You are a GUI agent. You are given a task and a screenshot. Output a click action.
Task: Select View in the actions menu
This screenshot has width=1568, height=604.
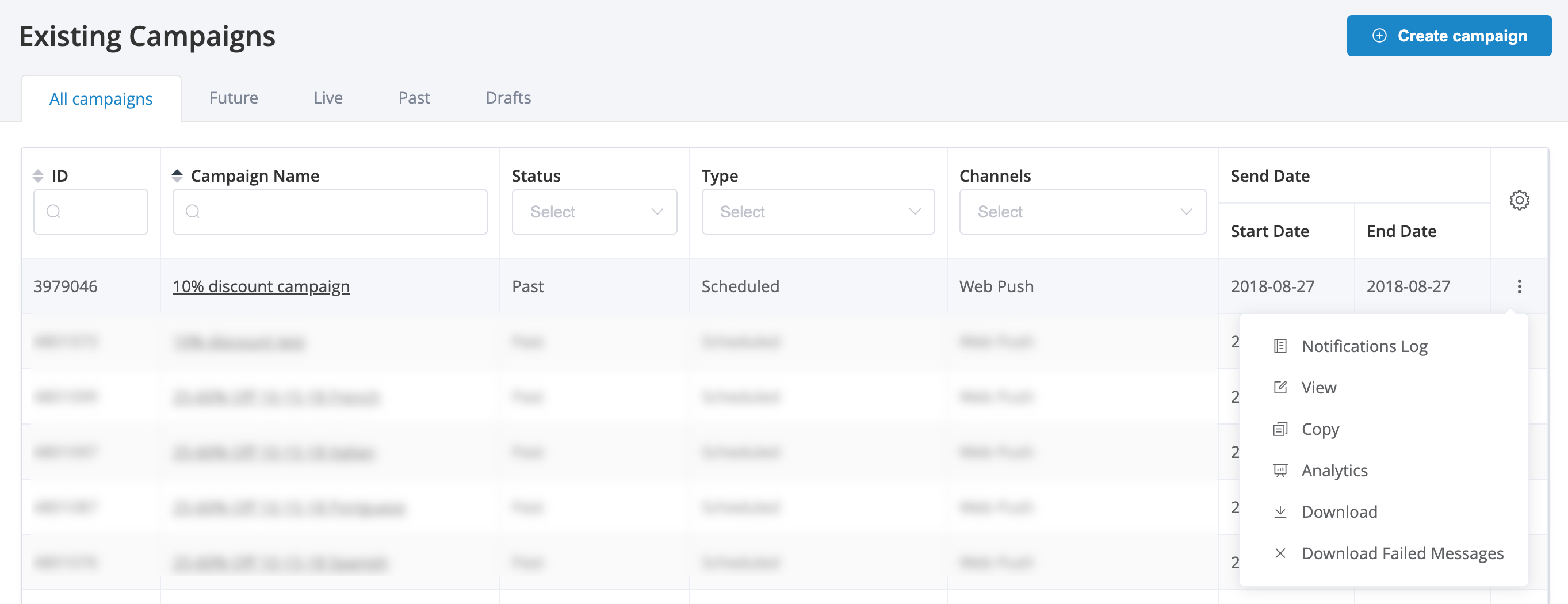tap(1383, 387)
